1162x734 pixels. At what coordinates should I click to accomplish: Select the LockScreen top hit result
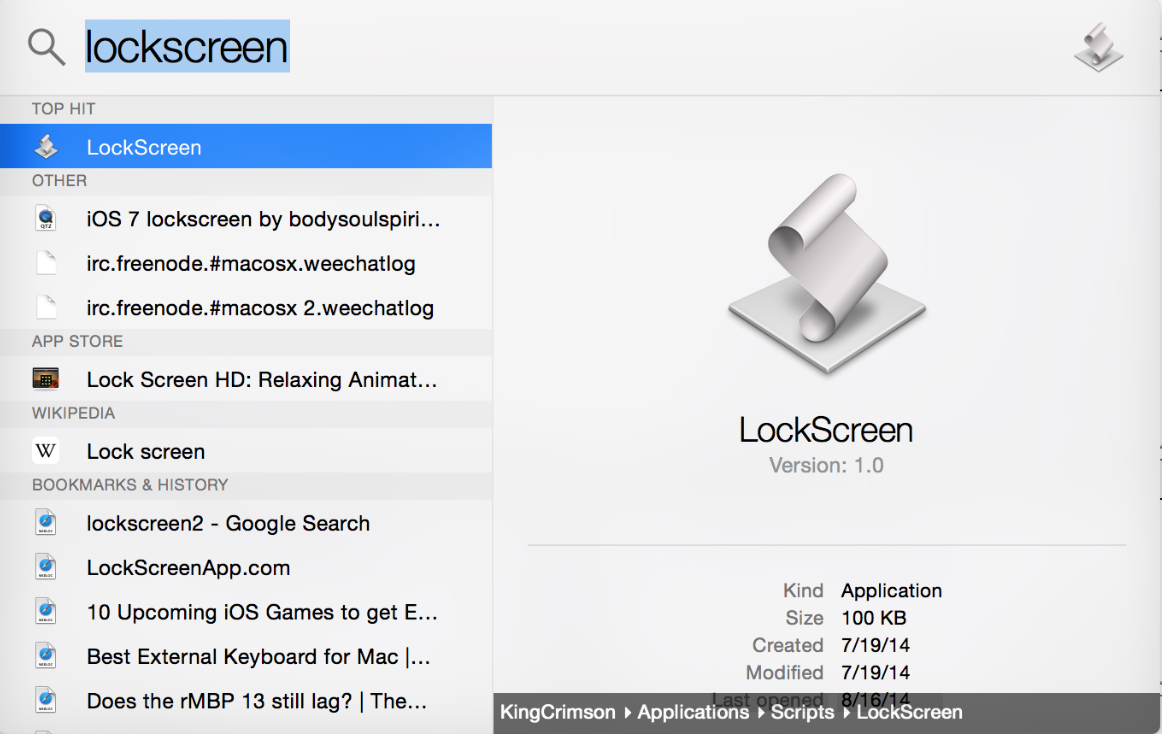click(246, 146)
